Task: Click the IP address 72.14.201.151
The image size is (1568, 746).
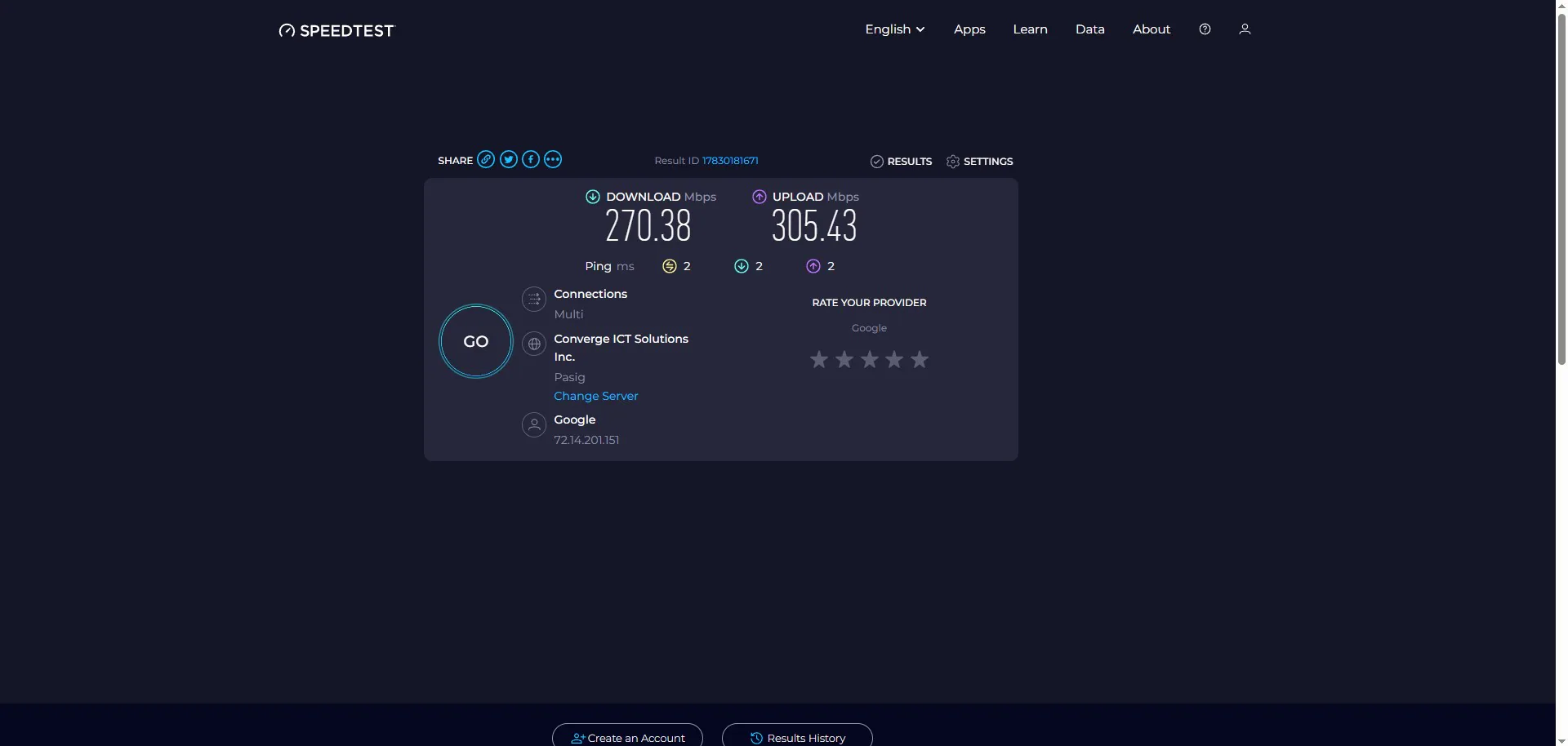Action: tap(586, 440)
